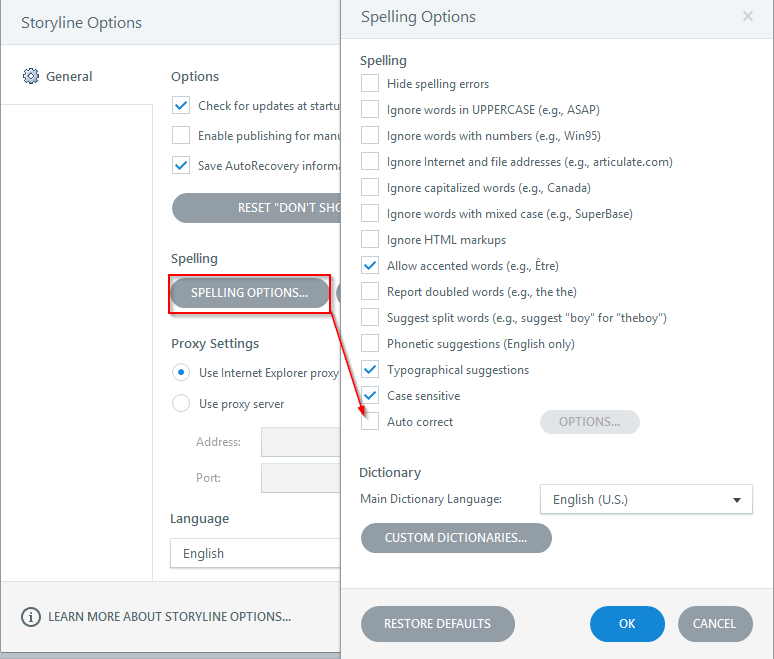Viewport: 774px width, 659px height.
Task: Toggle Case sensitive checkbox
Action: 370,395
